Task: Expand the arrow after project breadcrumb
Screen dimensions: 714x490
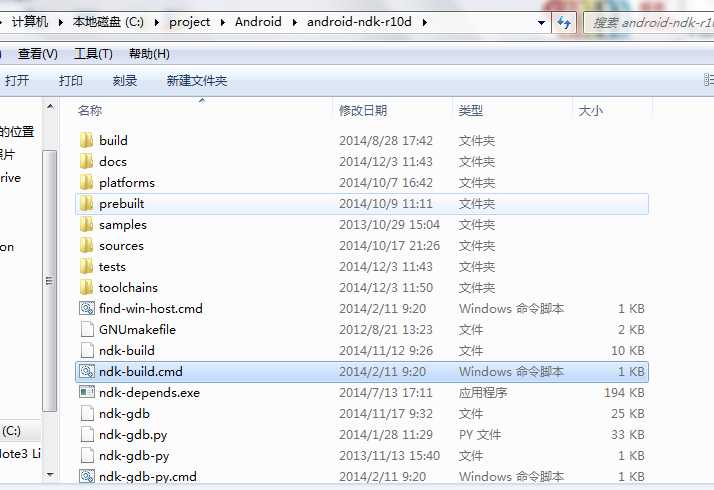Action: [x=223, y=22]
